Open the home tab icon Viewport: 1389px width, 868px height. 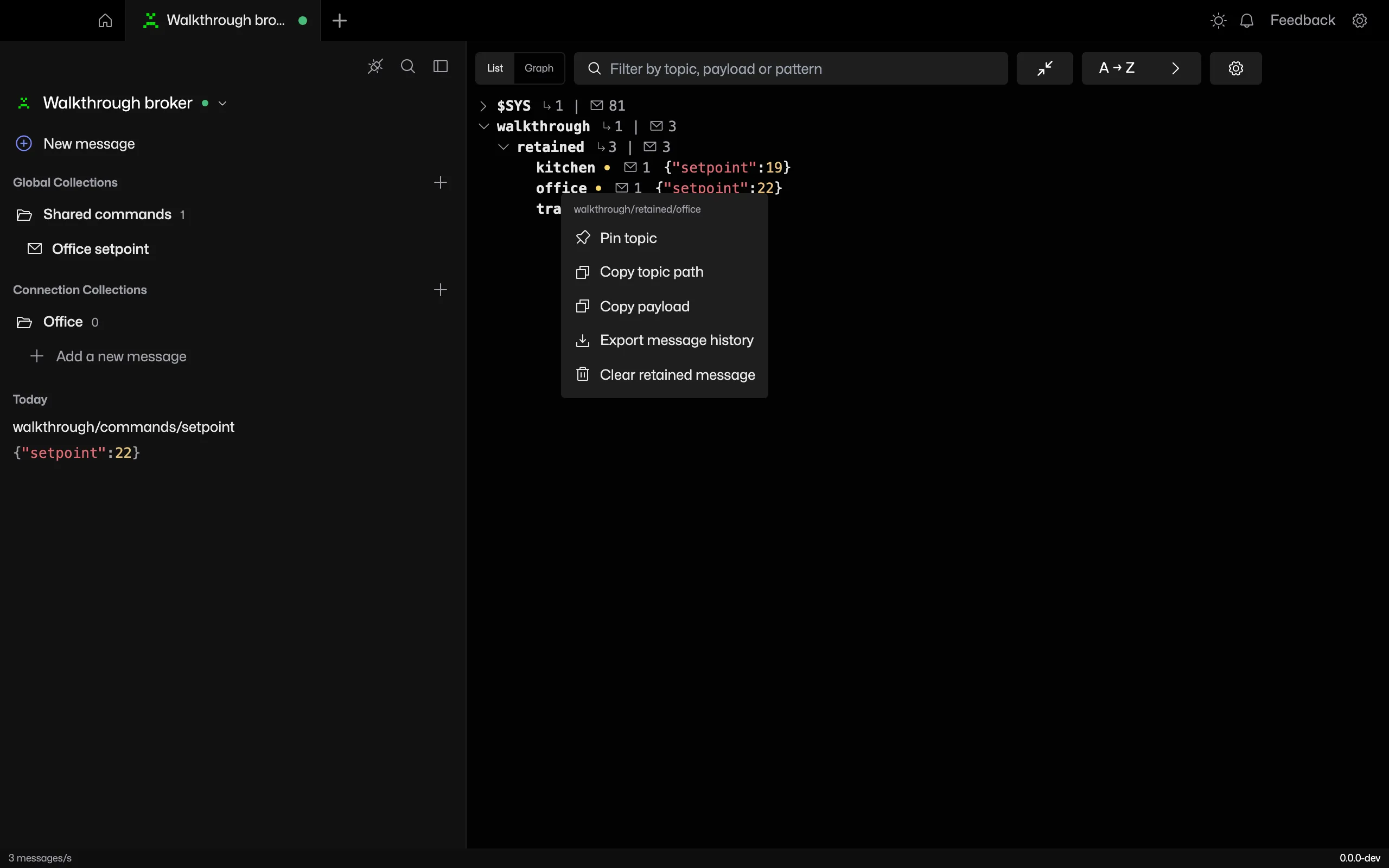tap(105, 21)
